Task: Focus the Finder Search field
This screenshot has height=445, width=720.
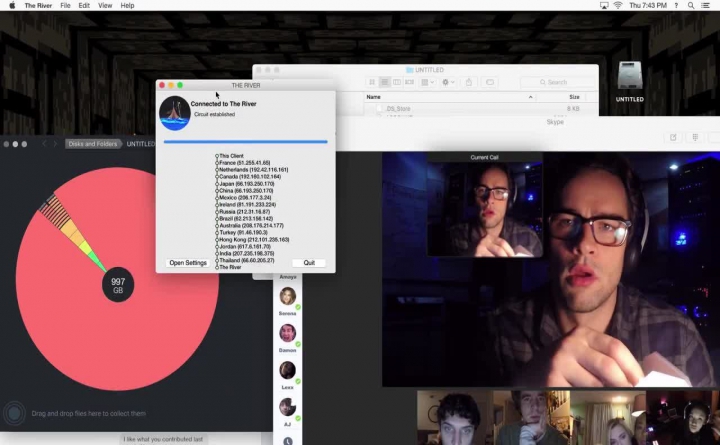Action: 557,82
